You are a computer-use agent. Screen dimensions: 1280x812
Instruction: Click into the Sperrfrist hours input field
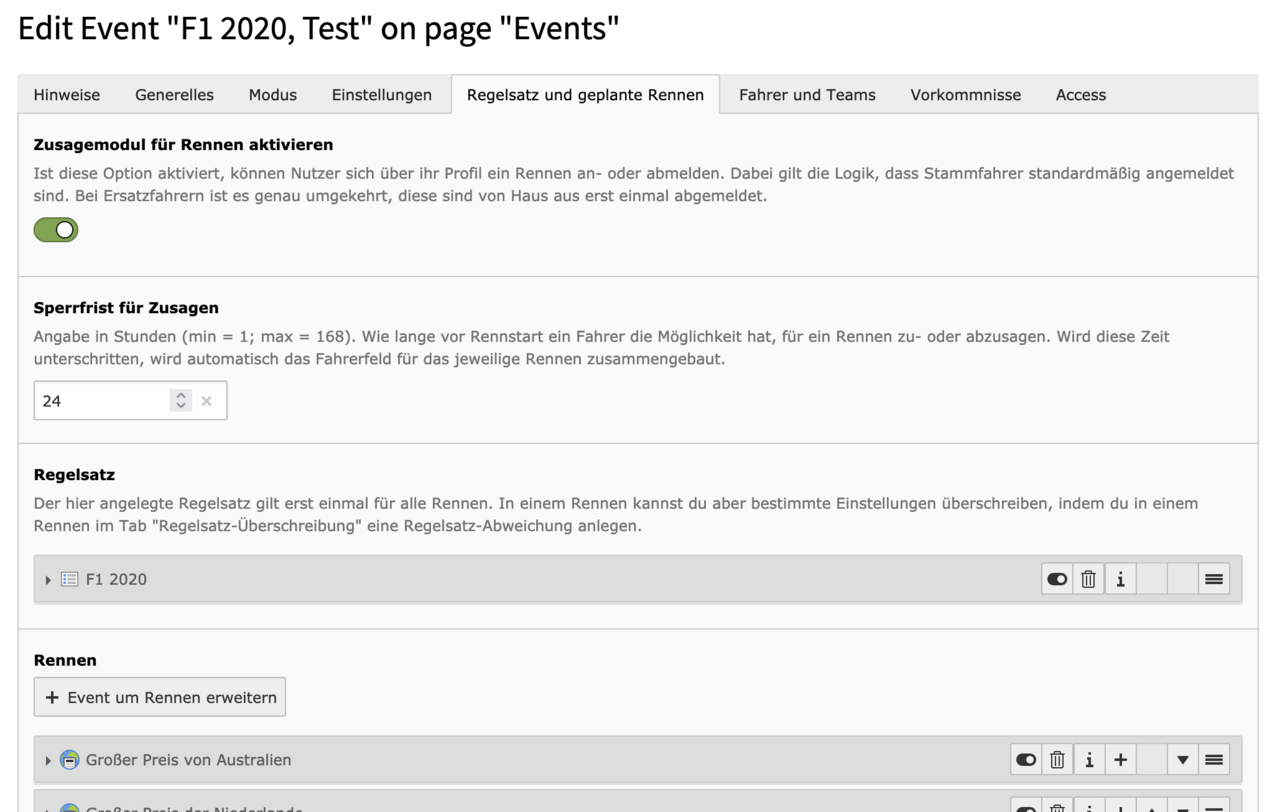tap(100, 401)
